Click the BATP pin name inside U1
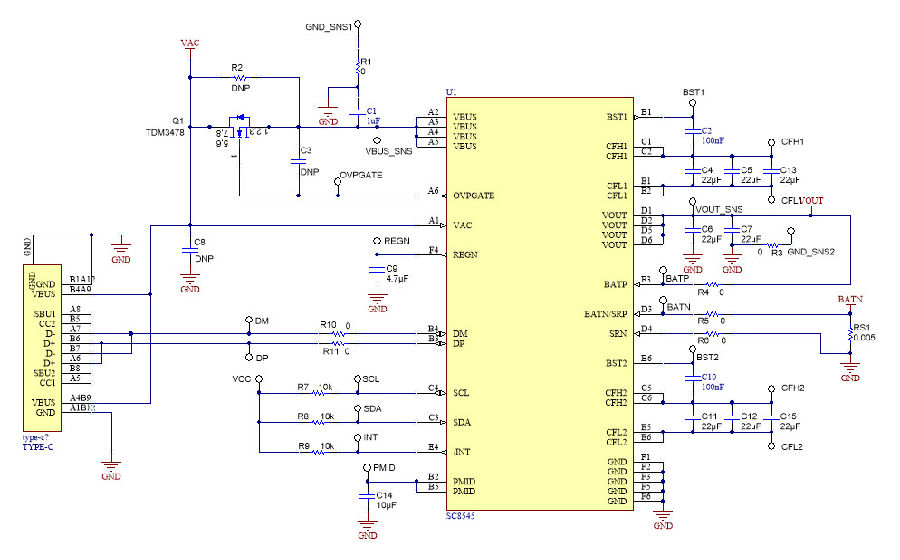The width and height of the screenshot is (900, 560). [615, 285]
